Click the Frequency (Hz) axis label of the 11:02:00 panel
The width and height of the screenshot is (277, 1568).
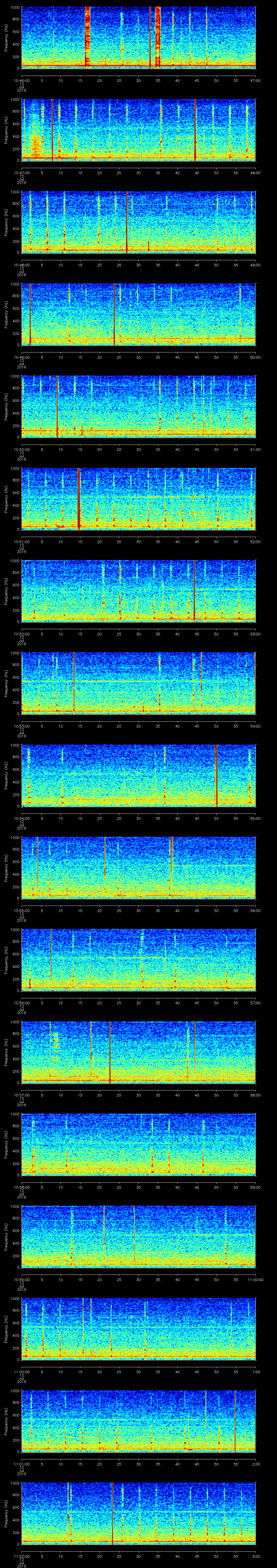pos(6,1513)
